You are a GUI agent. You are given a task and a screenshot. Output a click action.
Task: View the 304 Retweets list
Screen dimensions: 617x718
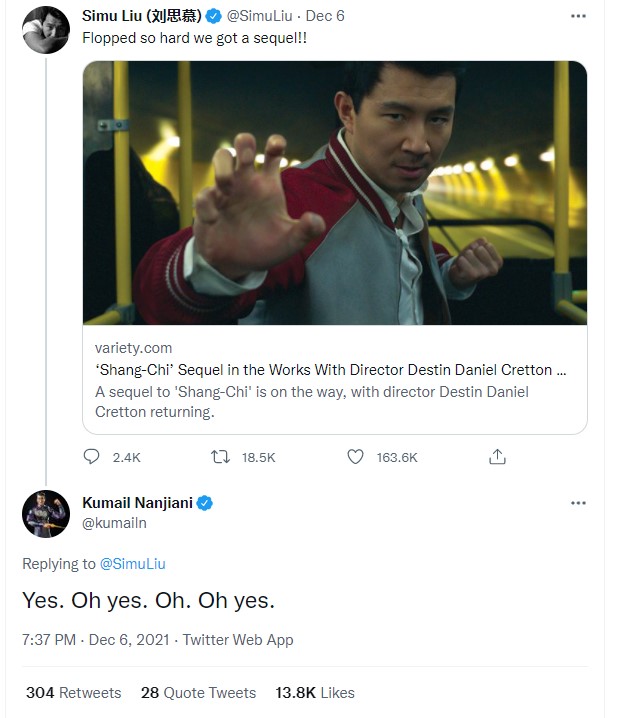click(x=74, y=692)
